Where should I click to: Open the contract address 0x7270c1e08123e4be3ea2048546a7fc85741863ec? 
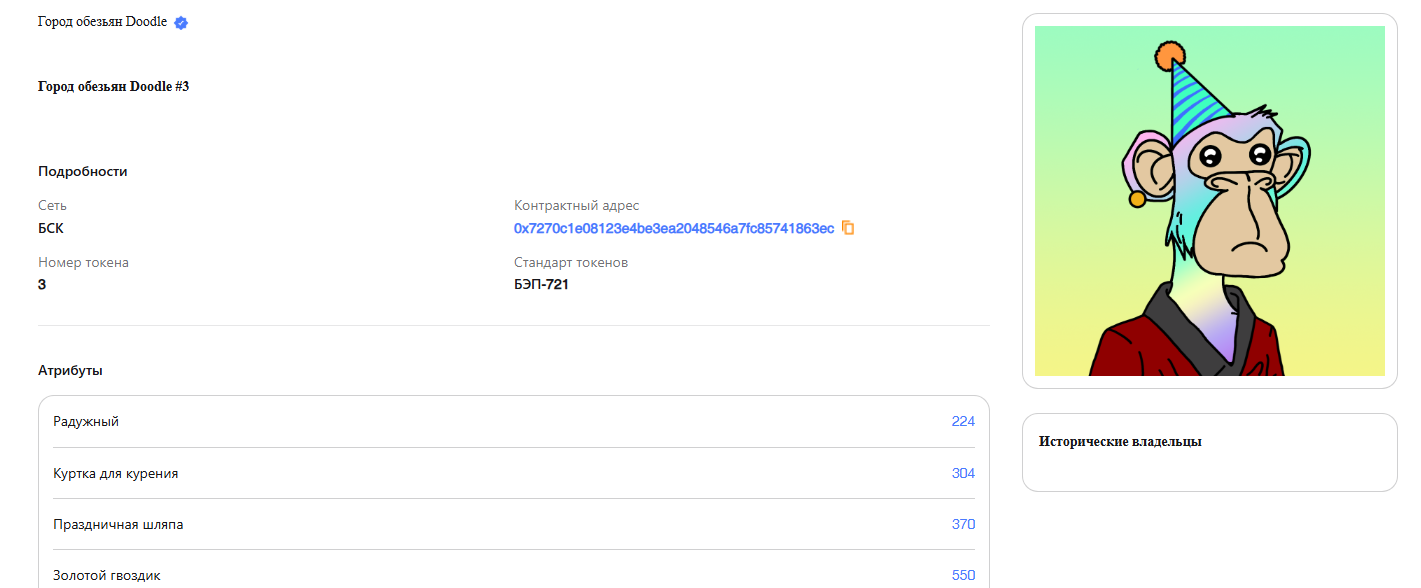674,228
